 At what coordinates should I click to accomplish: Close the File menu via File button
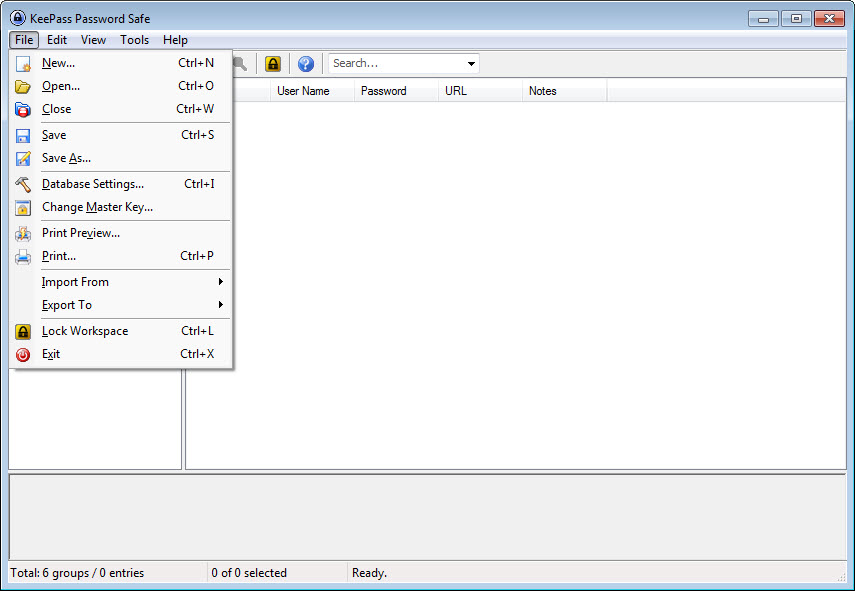point(24,40)
